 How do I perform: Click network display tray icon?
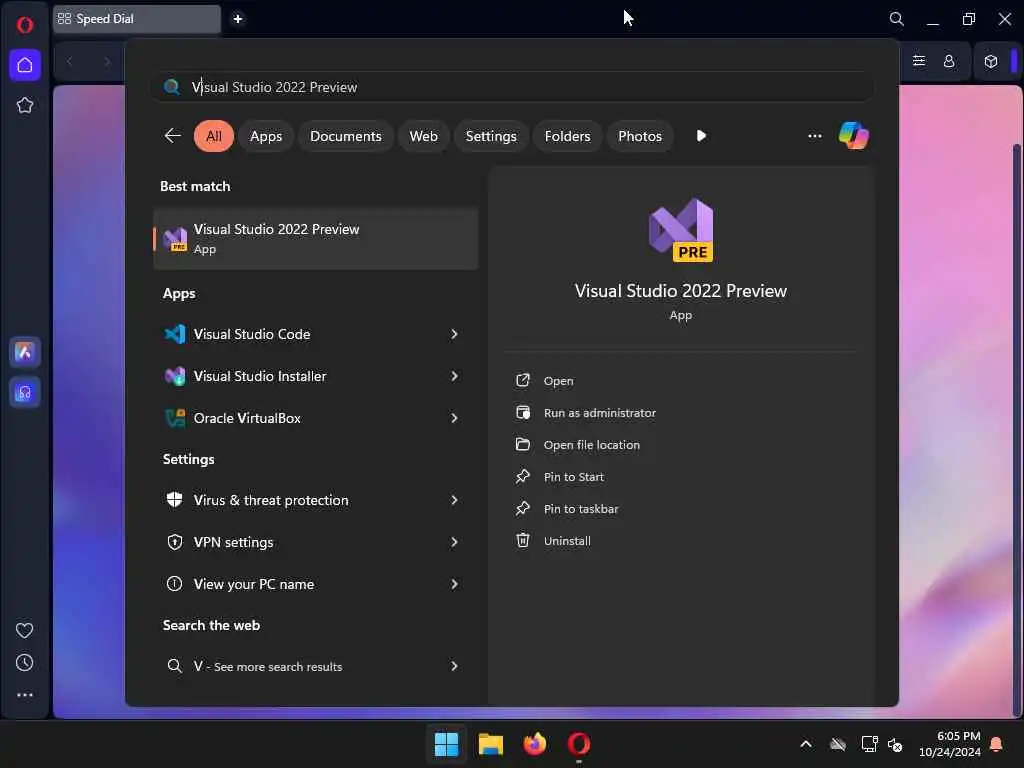click(x=869, y=744)
